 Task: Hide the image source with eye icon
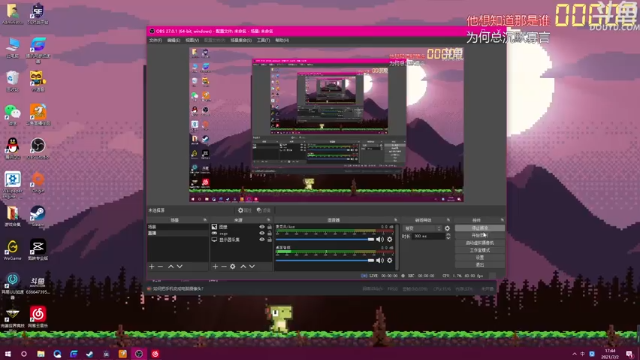tap(262, 227)
